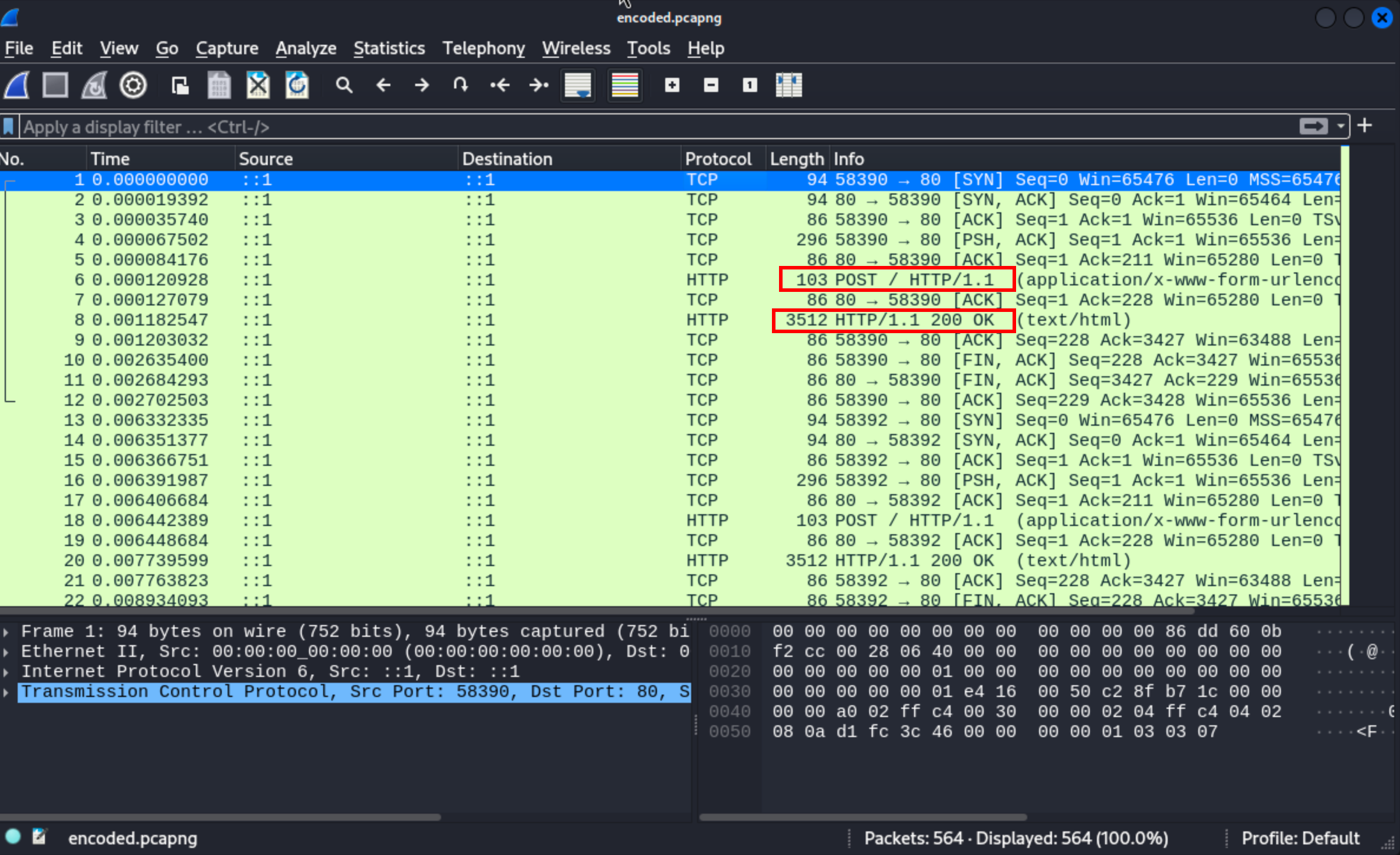
Task: Open capture file properties status icon
Action: [x=40, y=837]
